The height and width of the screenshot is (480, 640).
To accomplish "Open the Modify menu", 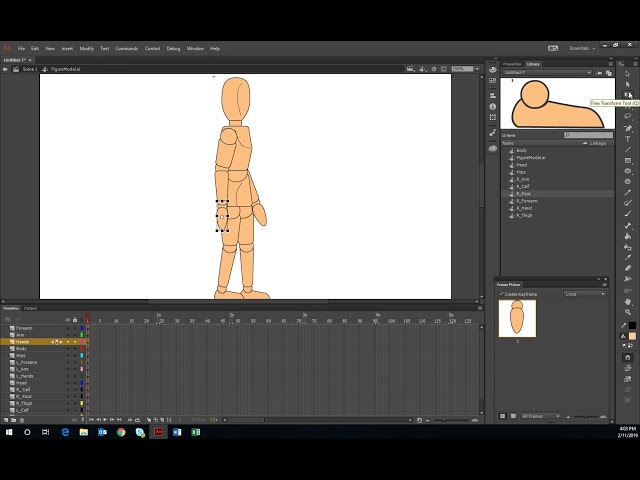I will [x=87, y=48].
